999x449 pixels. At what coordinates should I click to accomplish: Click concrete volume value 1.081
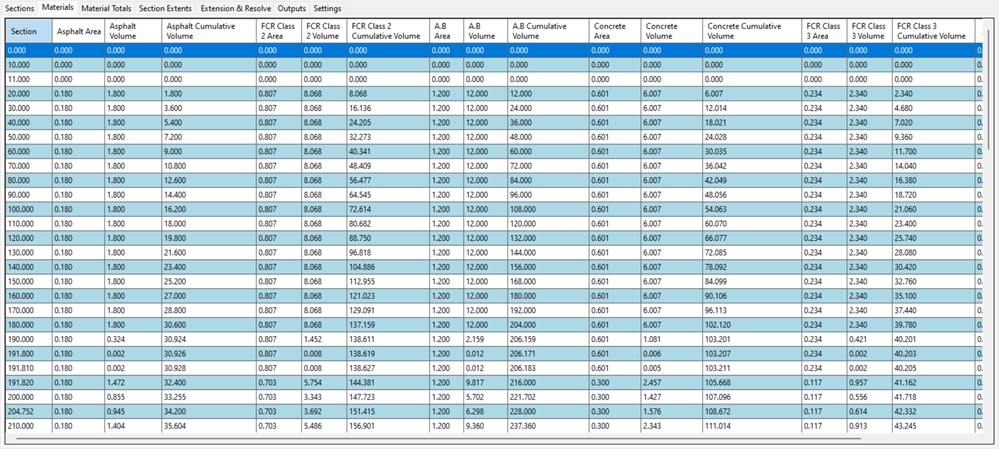pyautogui.click(x=672, y=339)
